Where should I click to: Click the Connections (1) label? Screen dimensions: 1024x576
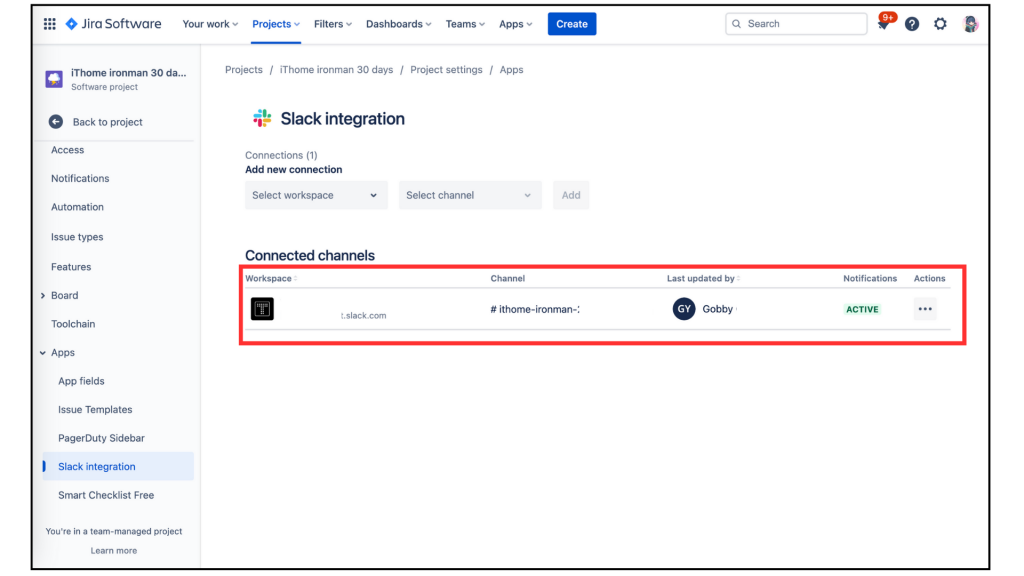coord(281,155)
